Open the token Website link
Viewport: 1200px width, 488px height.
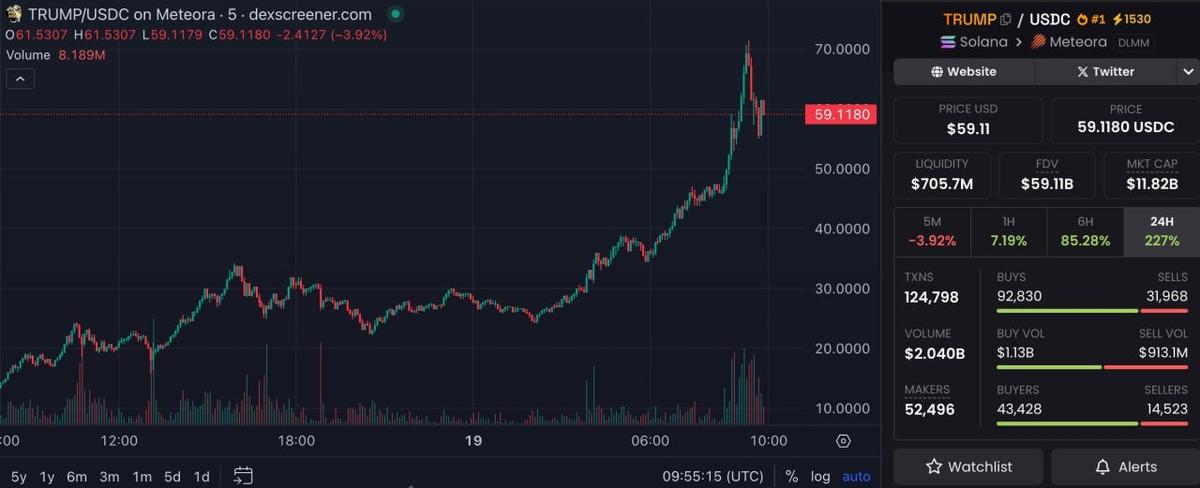[x=964, y=72]
